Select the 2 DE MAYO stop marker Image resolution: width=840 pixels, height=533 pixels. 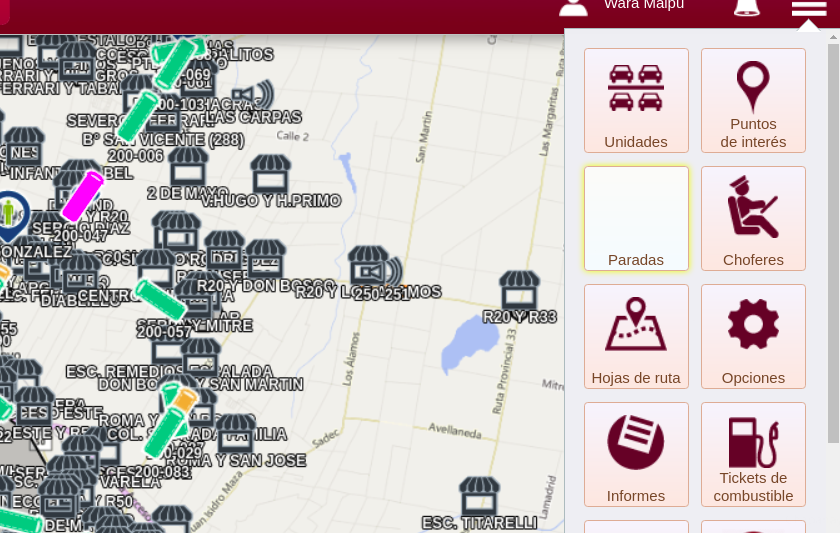pos(188,166)
